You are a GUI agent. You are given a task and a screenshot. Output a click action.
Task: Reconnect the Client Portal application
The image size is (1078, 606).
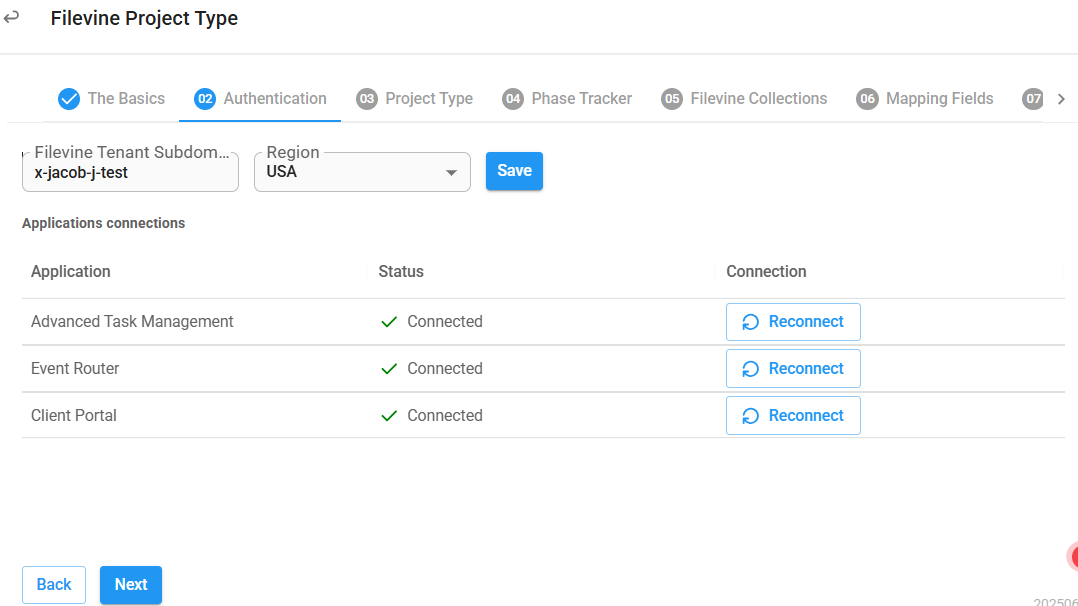pos(793,415)
